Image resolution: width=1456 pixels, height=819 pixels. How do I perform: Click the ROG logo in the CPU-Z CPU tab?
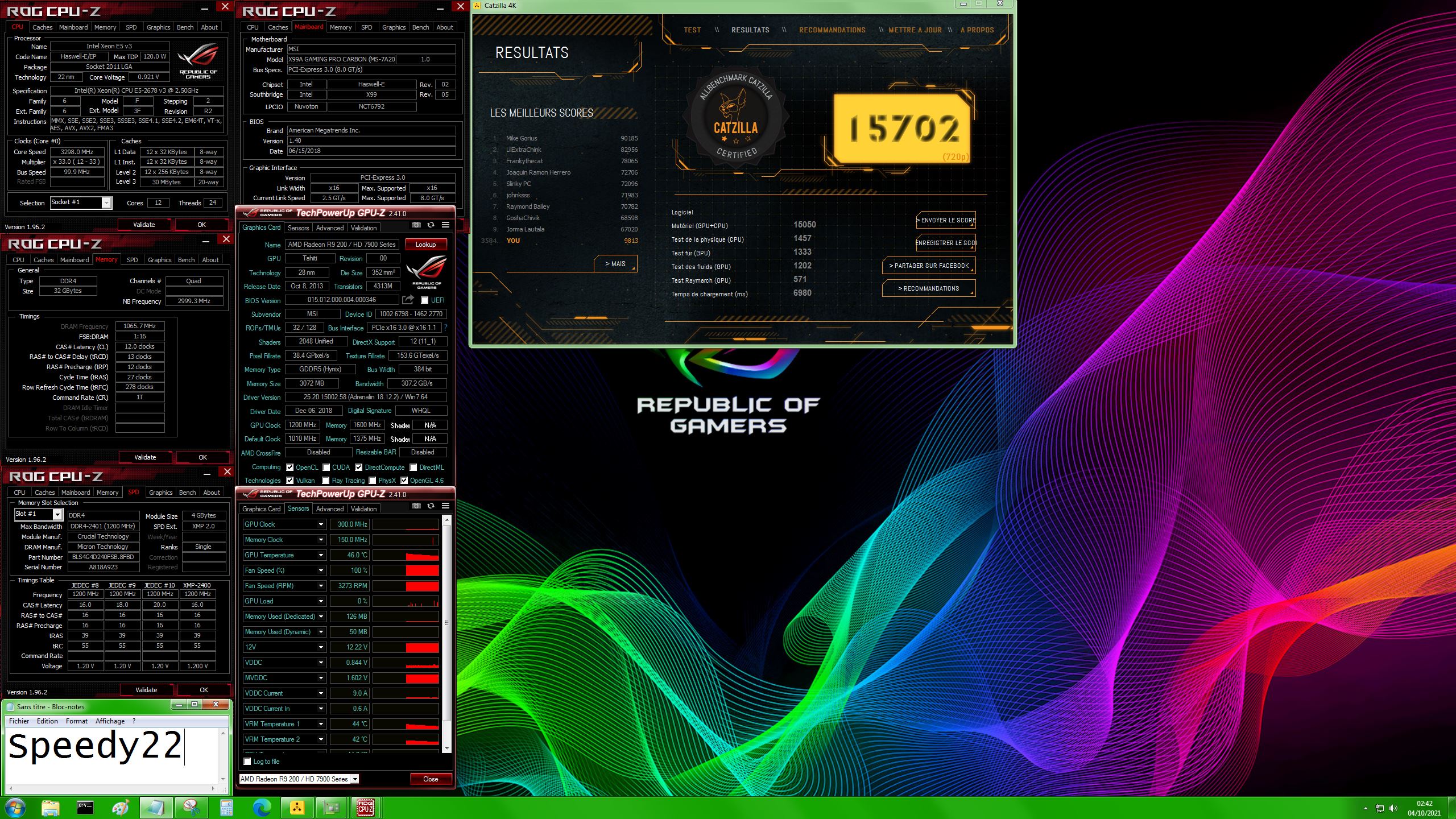[x=198, y=60]
